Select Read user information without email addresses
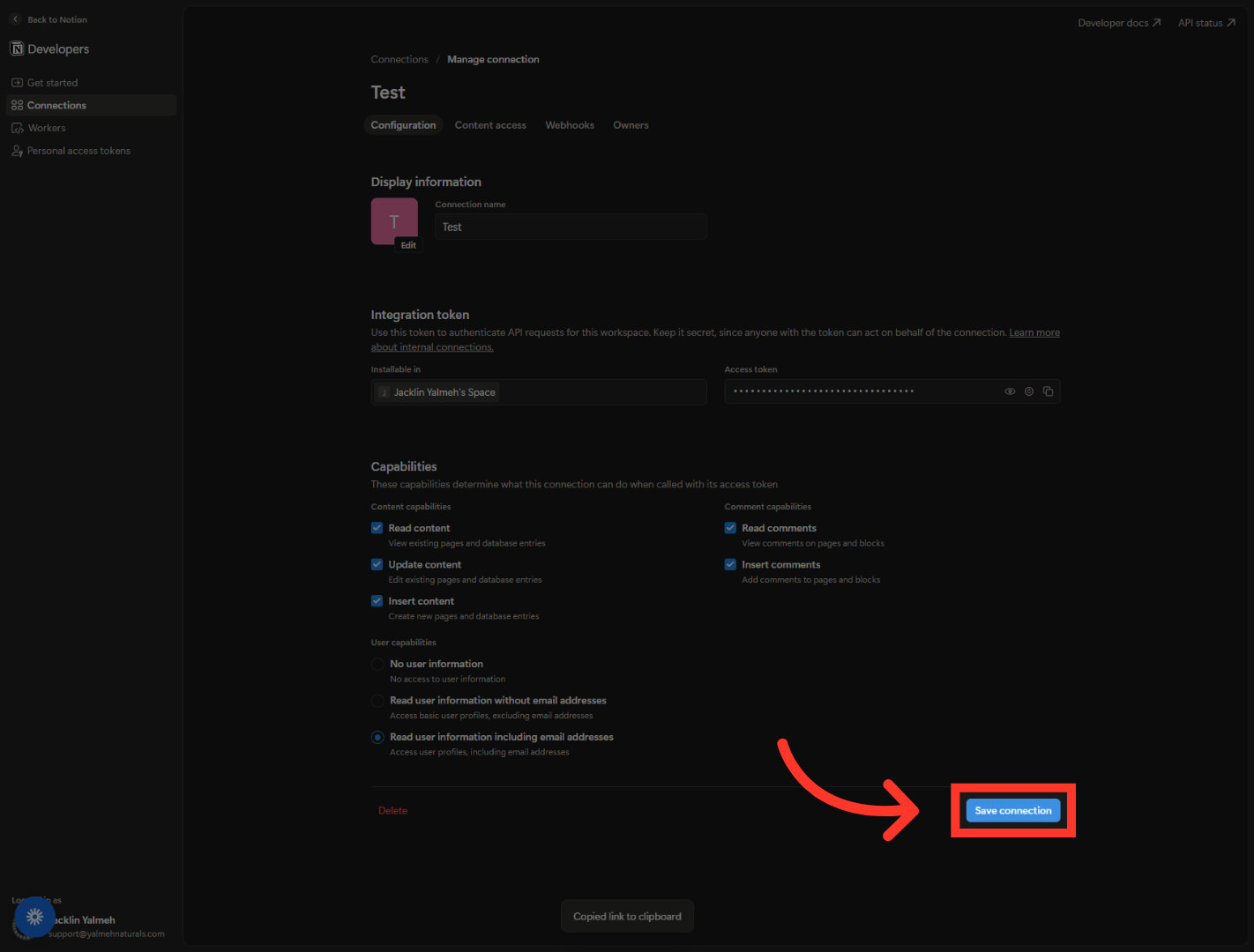This screenshot has height=952, width=1254. coord(377,701)
